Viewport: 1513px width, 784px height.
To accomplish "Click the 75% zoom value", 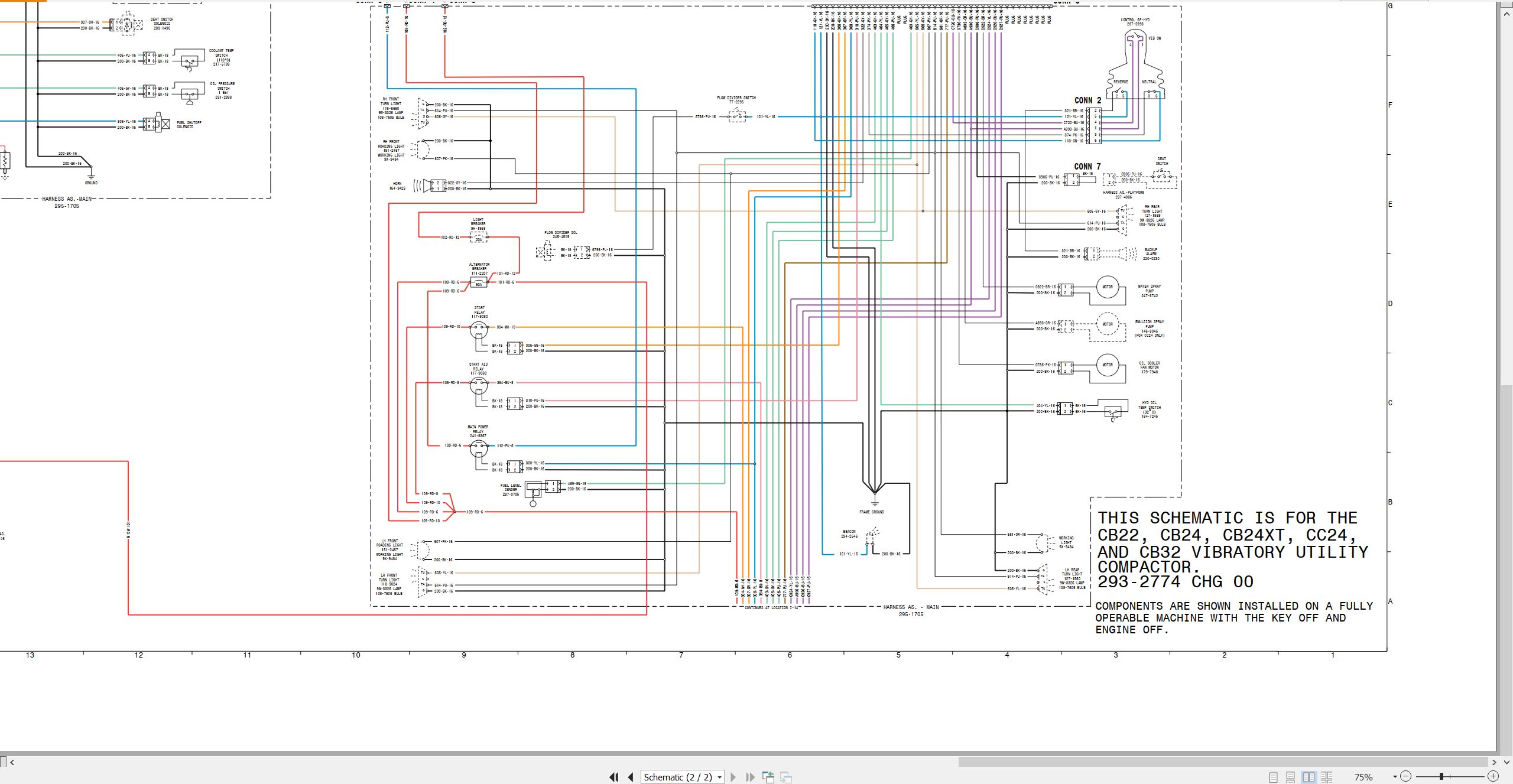I will [1363, 777].
